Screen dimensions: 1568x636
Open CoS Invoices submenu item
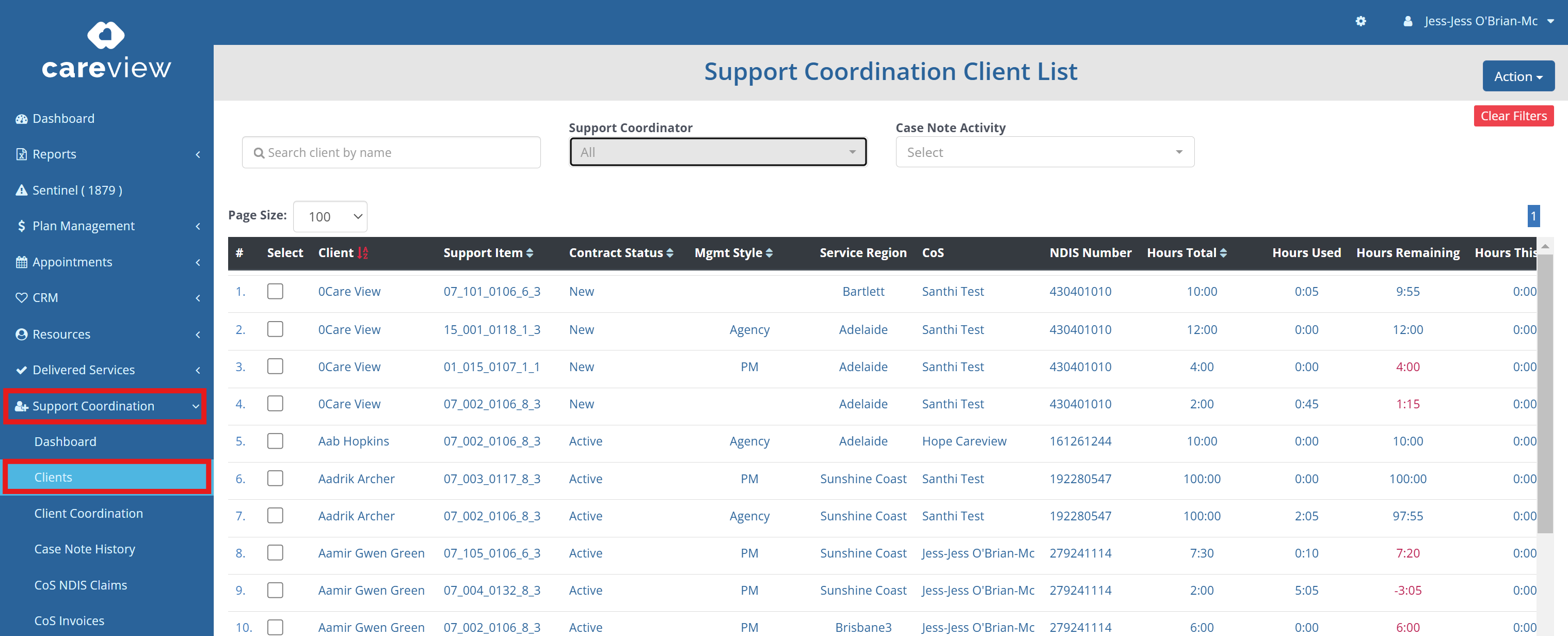(69, 621)
